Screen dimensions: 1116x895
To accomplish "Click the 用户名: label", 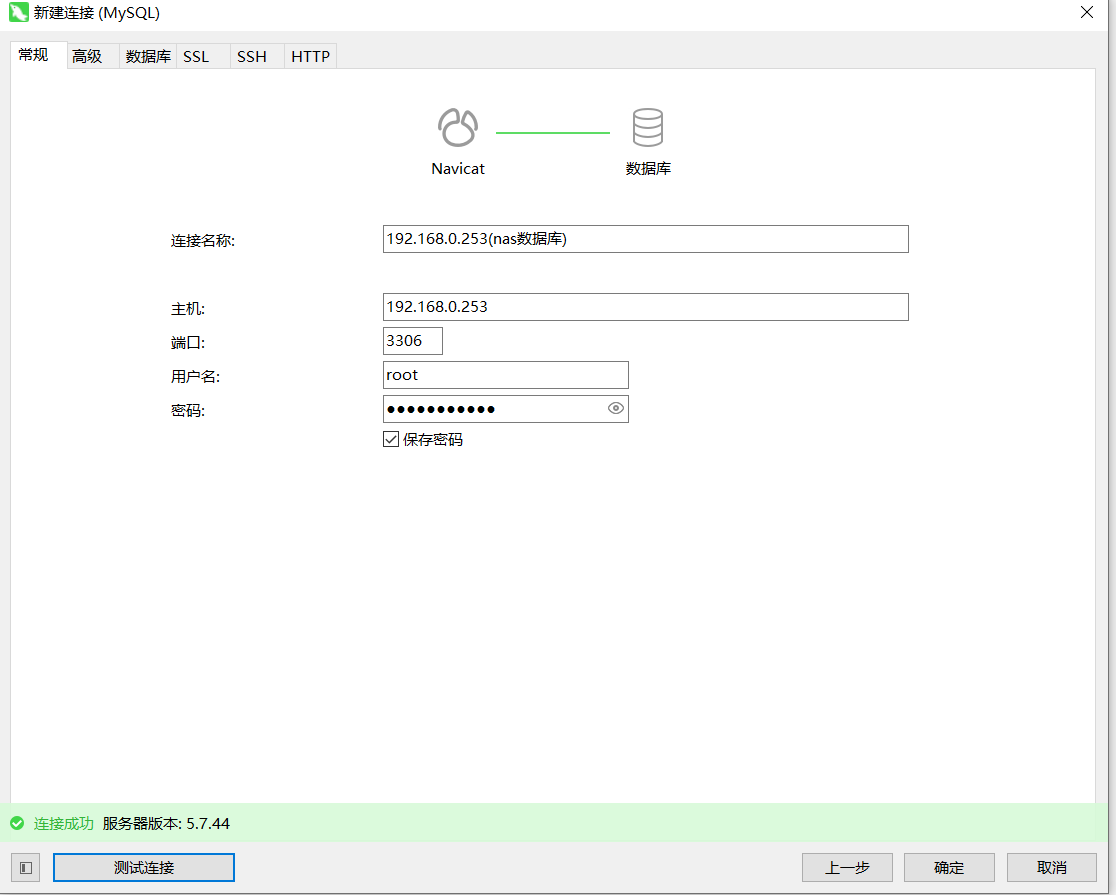I will click(196, 377).
